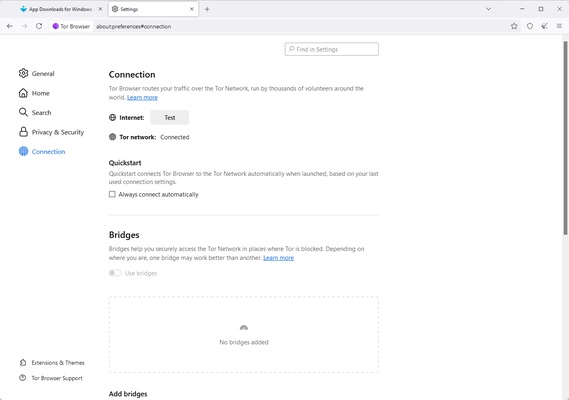Go back using the back arrow
Image resolution: width=569 pixels, height=400 pixels.
10,26
